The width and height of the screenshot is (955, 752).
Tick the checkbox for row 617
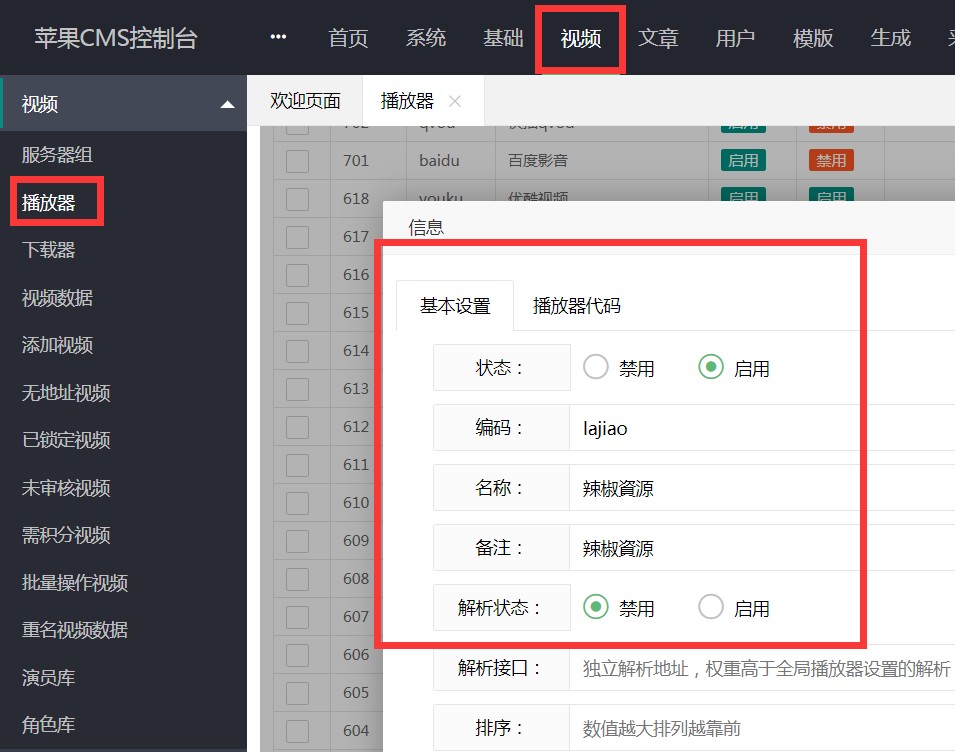pos(297,237)
